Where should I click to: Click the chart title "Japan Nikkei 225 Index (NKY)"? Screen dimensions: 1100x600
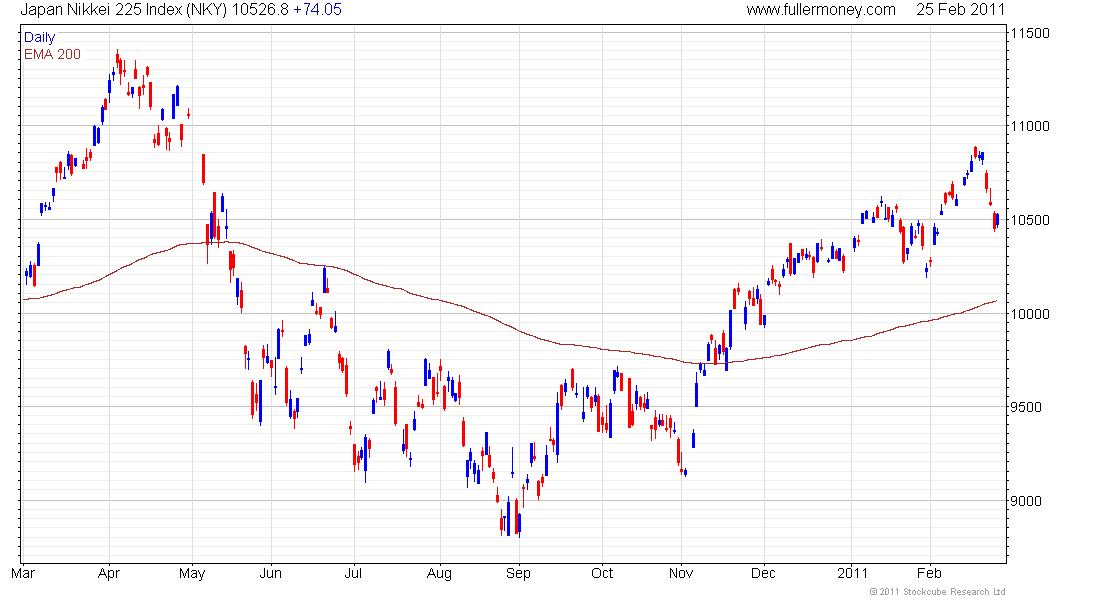(x=123, y=10)
